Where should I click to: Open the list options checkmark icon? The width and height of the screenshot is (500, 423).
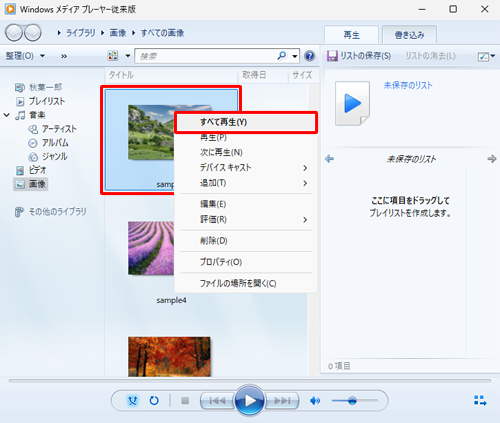(483, 56)
